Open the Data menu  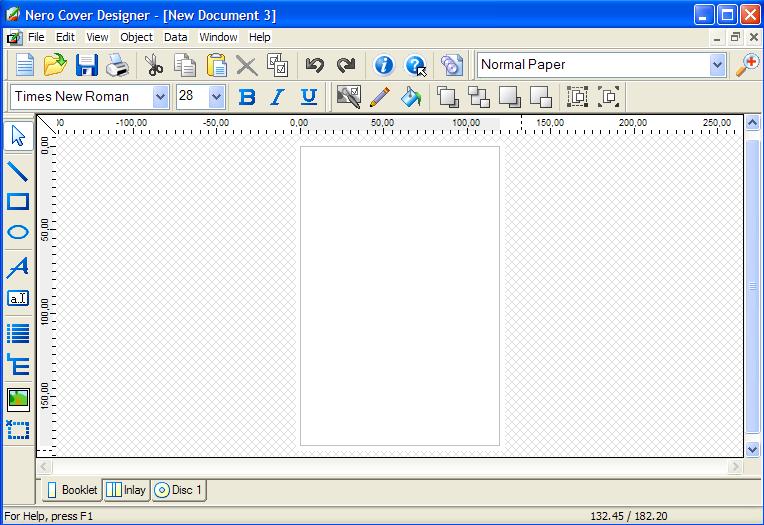pos(176,37)
